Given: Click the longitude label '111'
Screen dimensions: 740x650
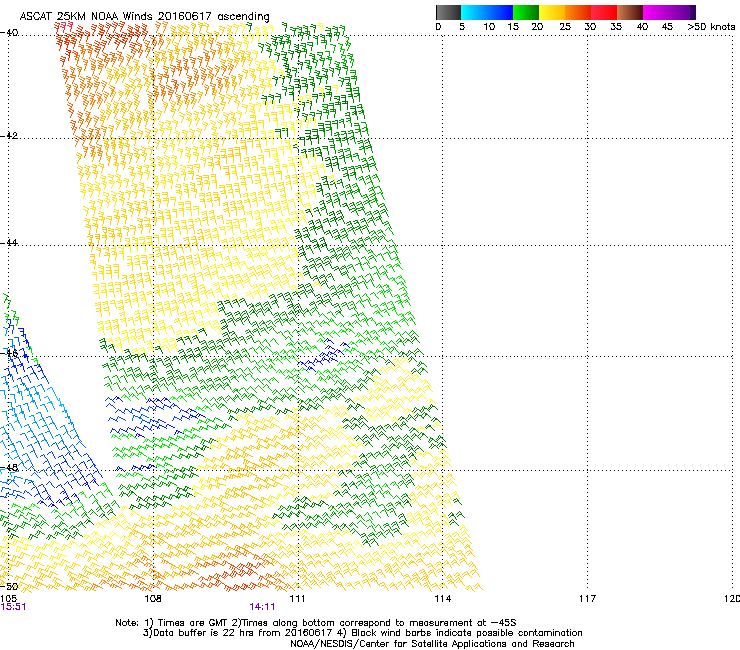Looking at the screenshot, I should [297, 599].
